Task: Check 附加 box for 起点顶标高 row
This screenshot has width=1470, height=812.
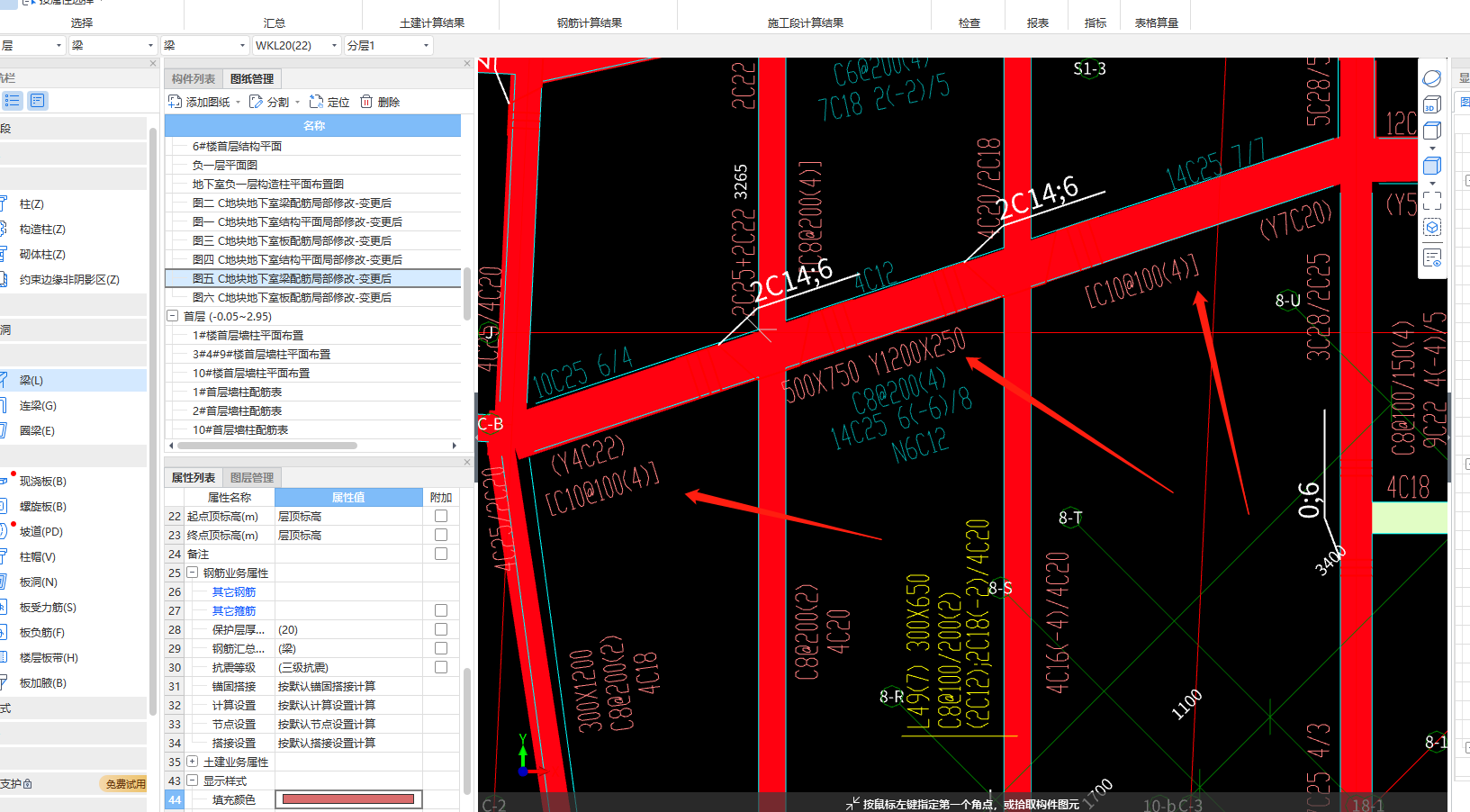Action: pos(441,516)
